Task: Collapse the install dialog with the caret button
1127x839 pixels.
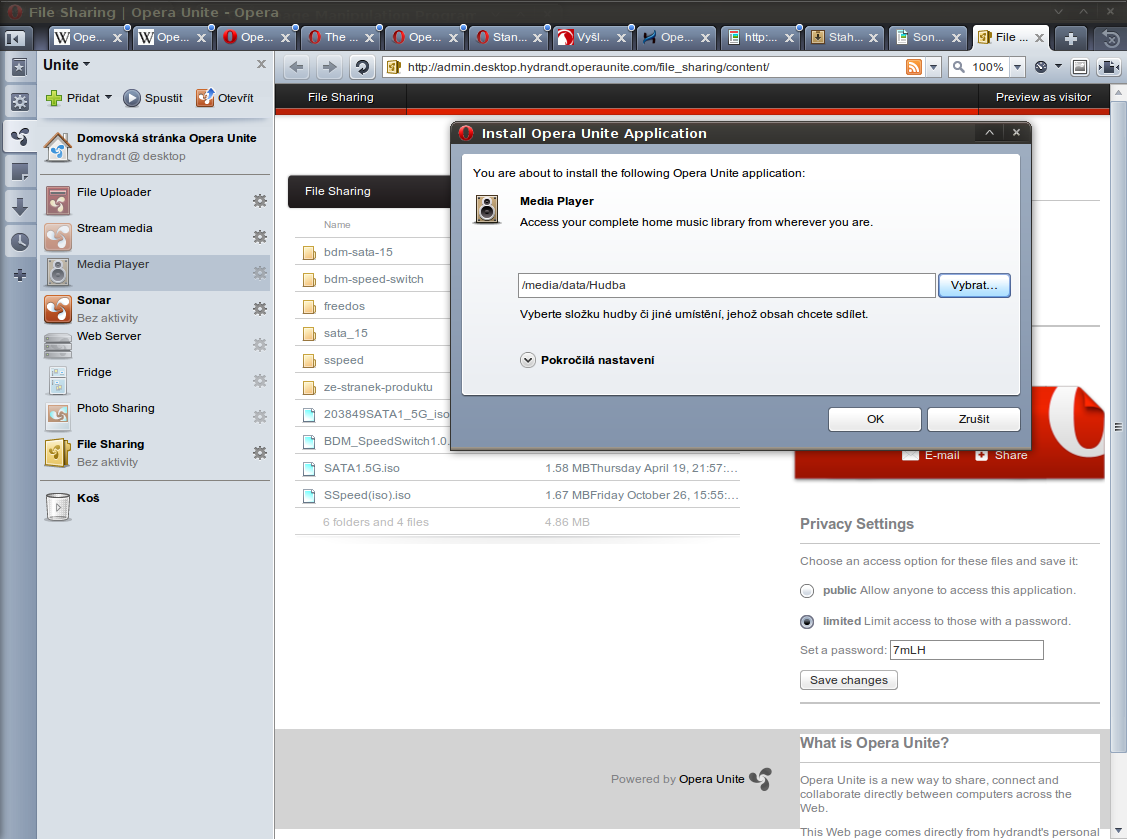Action: point(990,132)
